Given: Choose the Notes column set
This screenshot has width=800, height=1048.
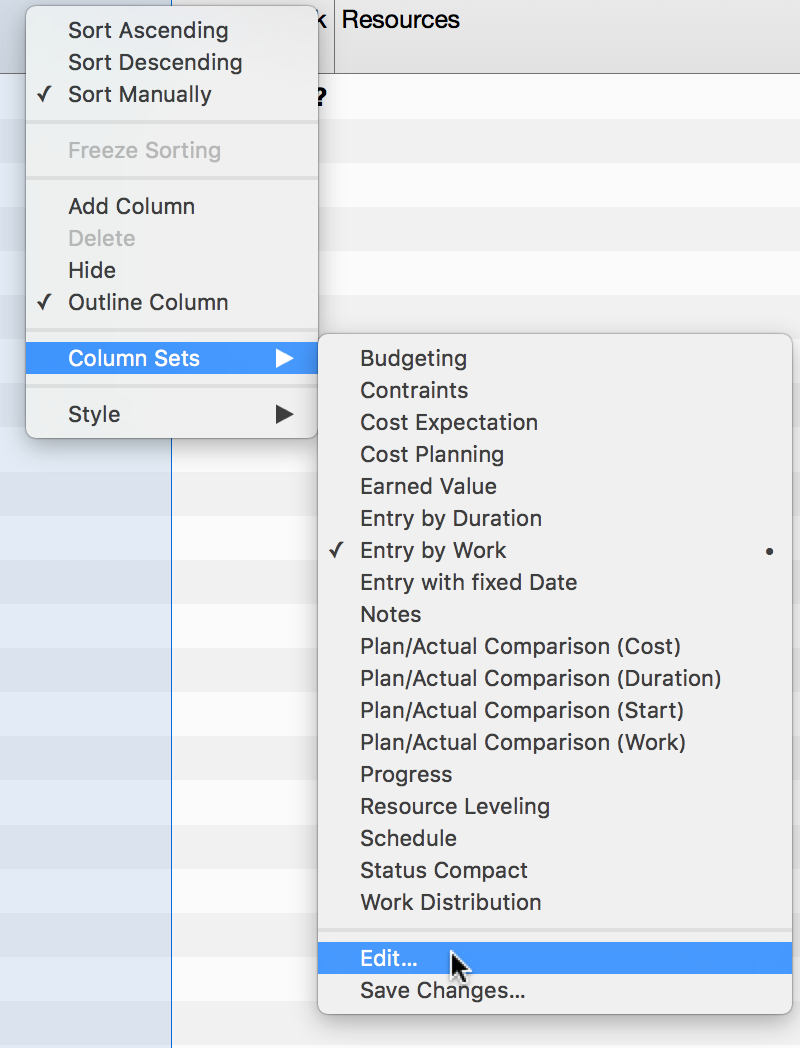Looking at the screenshot, I should tap(555, 615).
